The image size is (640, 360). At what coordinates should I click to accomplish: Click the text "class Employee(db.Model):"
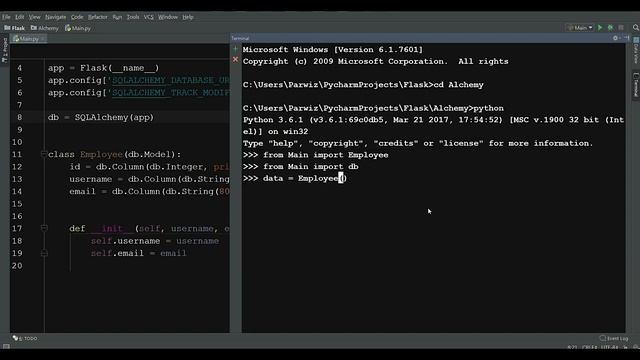tap(114, 155)
